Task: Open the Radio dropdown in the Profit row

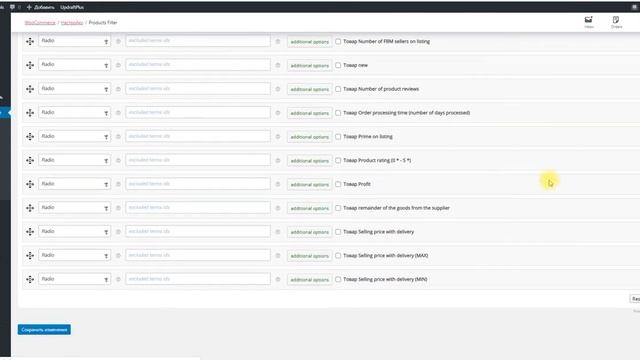Action: point(74,184)
